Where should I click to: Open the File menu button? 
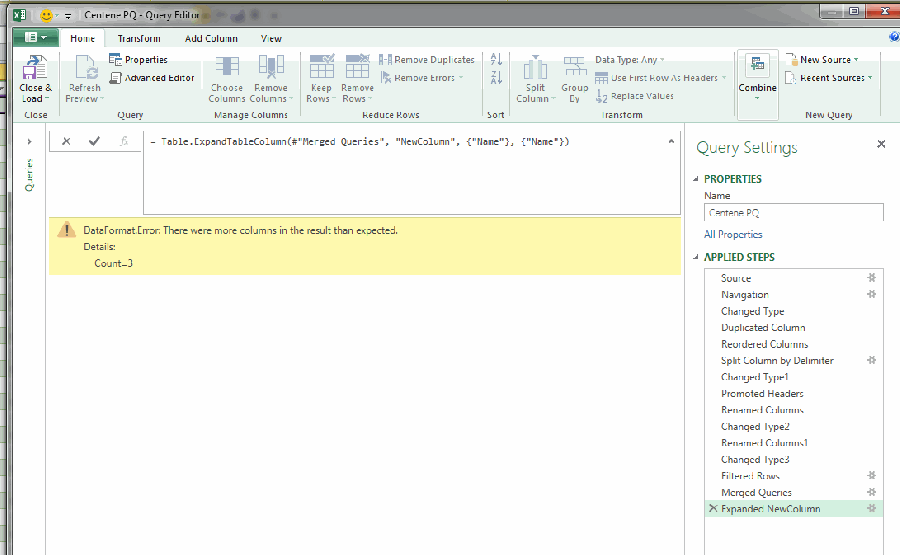[36, 37]
